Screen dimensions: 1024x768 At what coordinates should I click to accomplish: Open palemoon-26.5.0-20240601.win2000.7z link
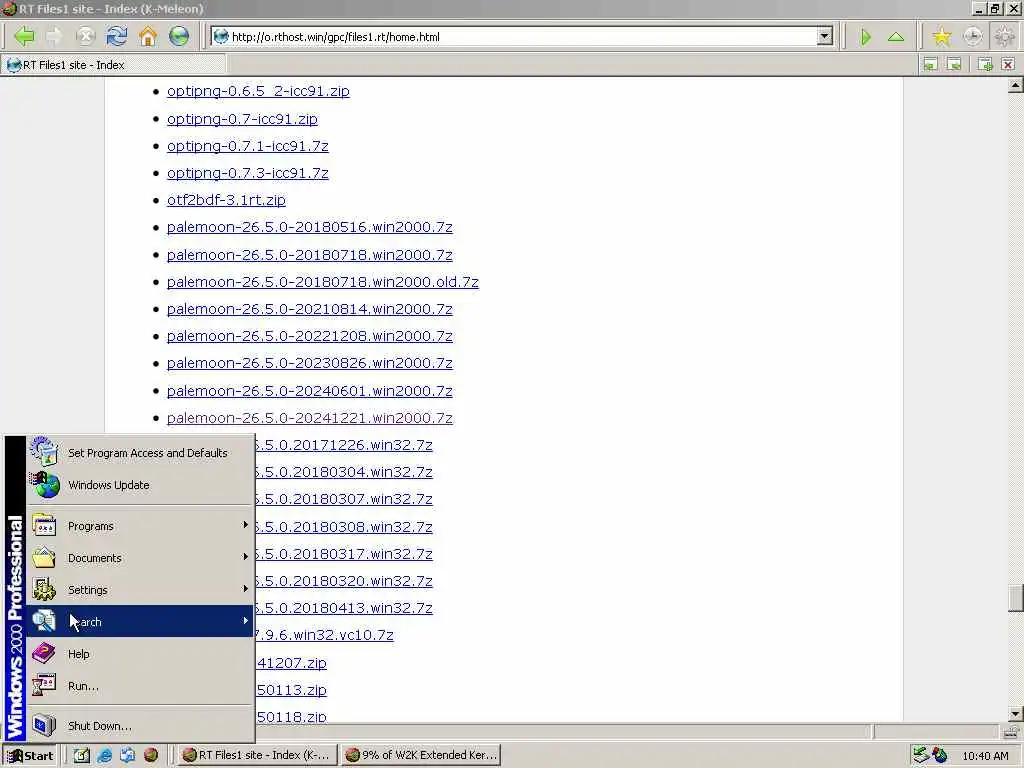tap(310, 391)
